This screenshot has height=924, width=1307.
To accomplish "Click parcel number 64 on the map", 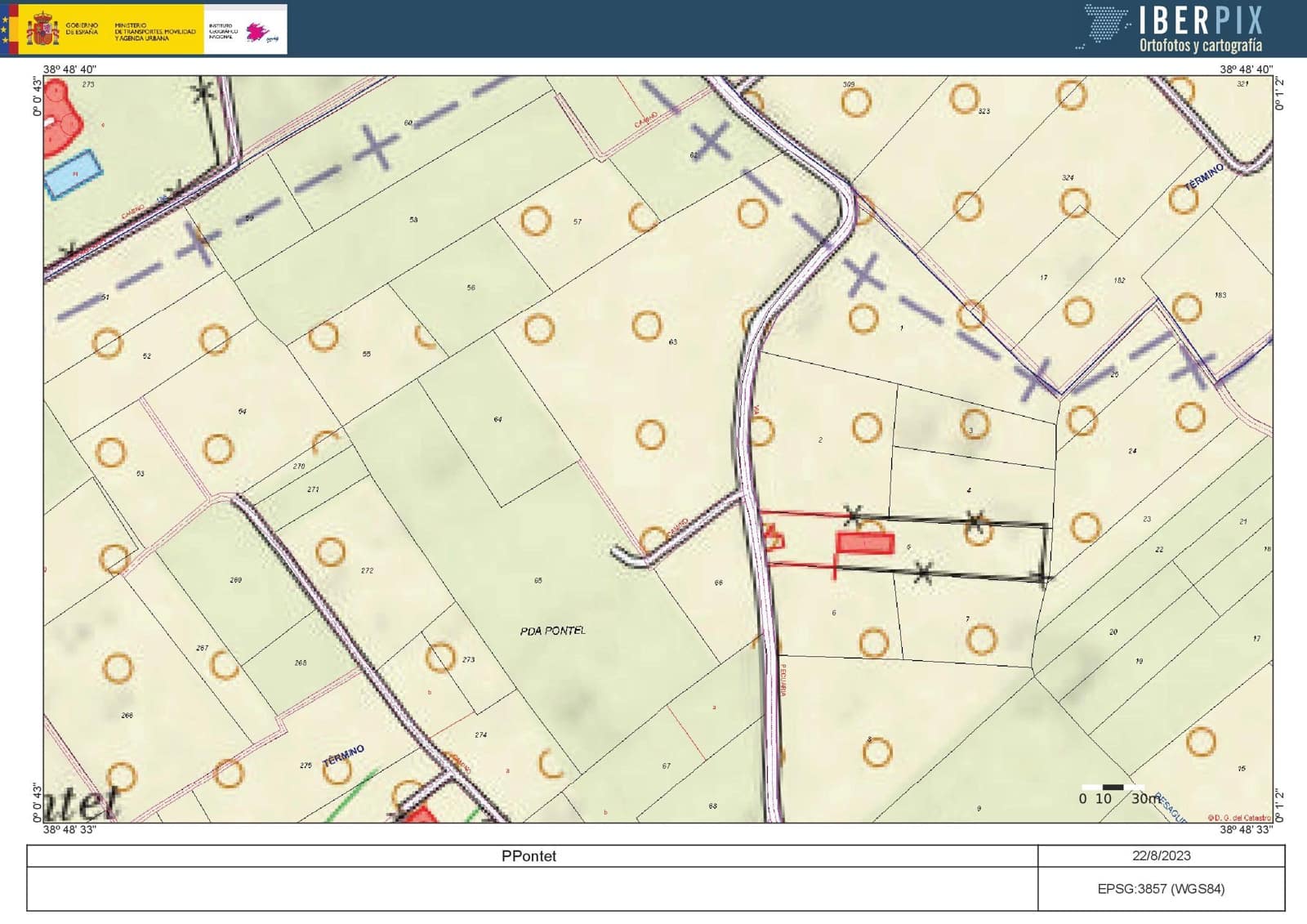I will click(x=497, y=419).
